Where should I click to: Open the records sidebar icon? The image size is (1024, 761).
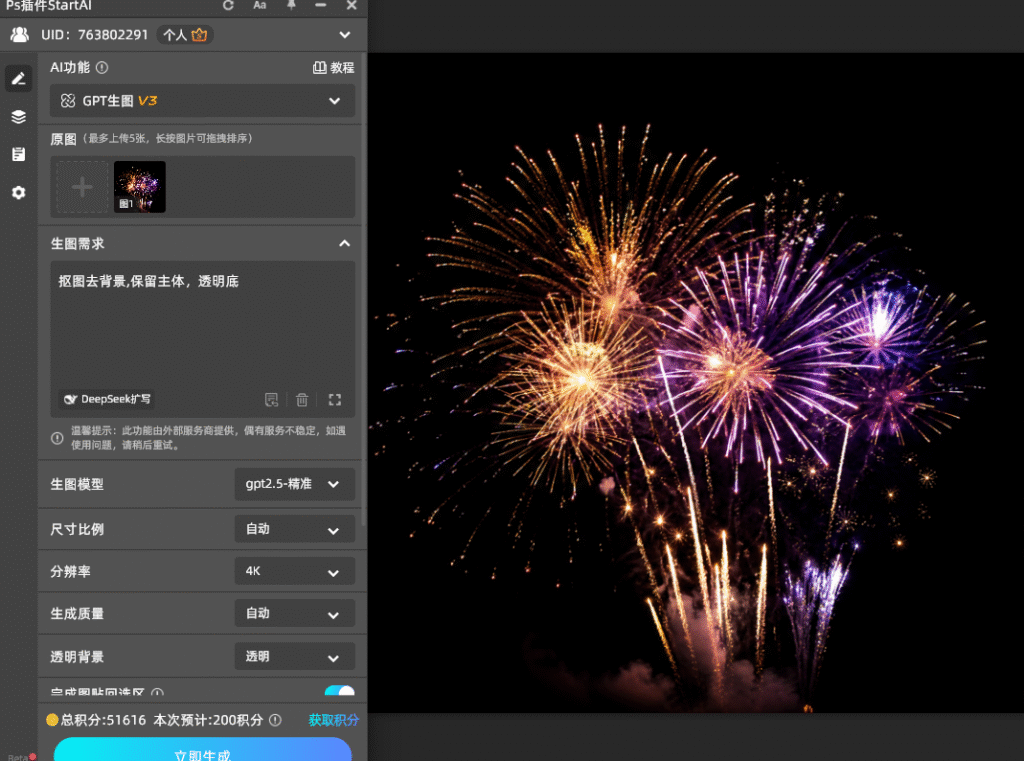[18, 154]
